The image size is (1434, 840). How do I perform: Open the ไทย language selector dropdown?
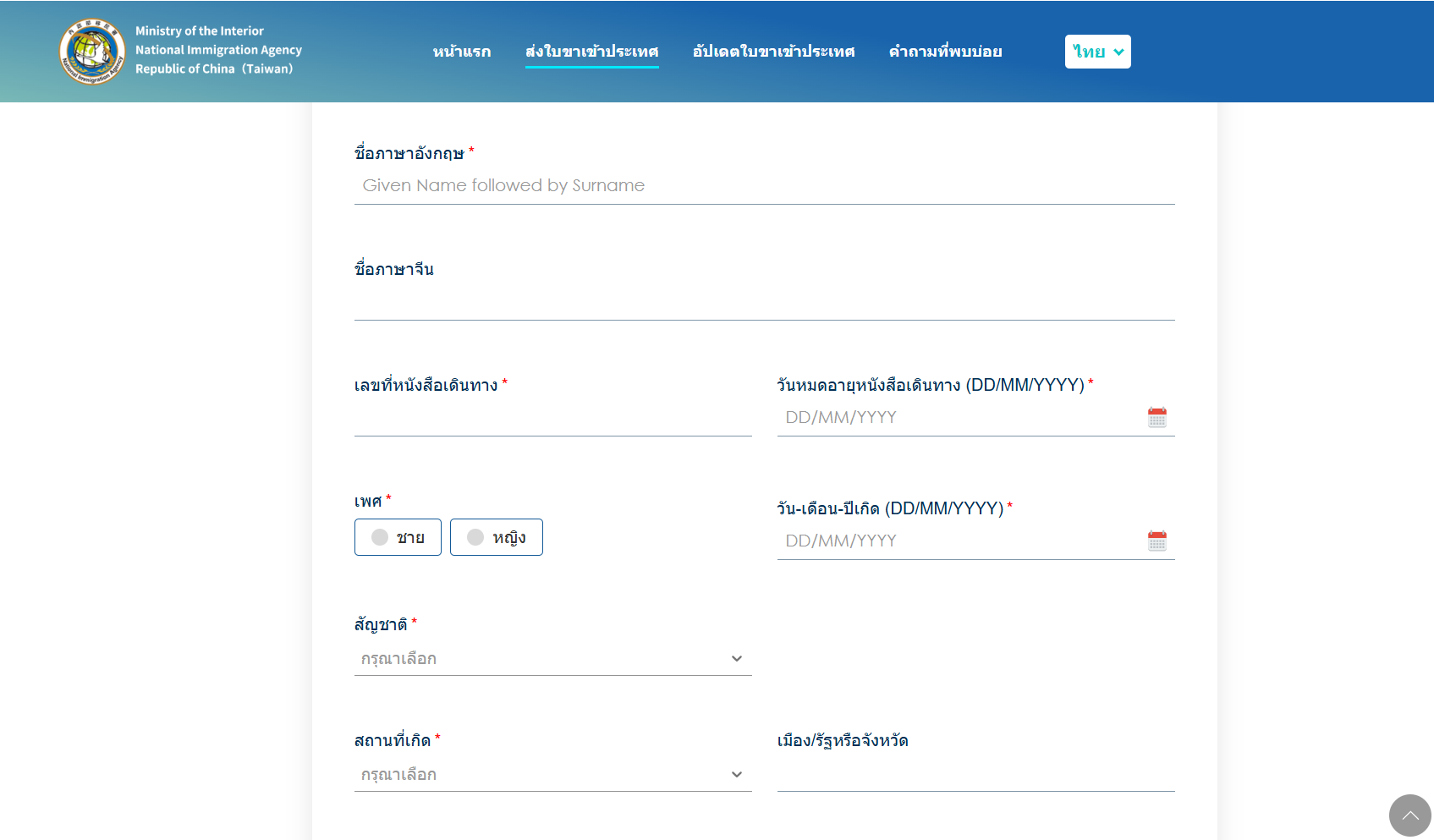(1097, 52)
